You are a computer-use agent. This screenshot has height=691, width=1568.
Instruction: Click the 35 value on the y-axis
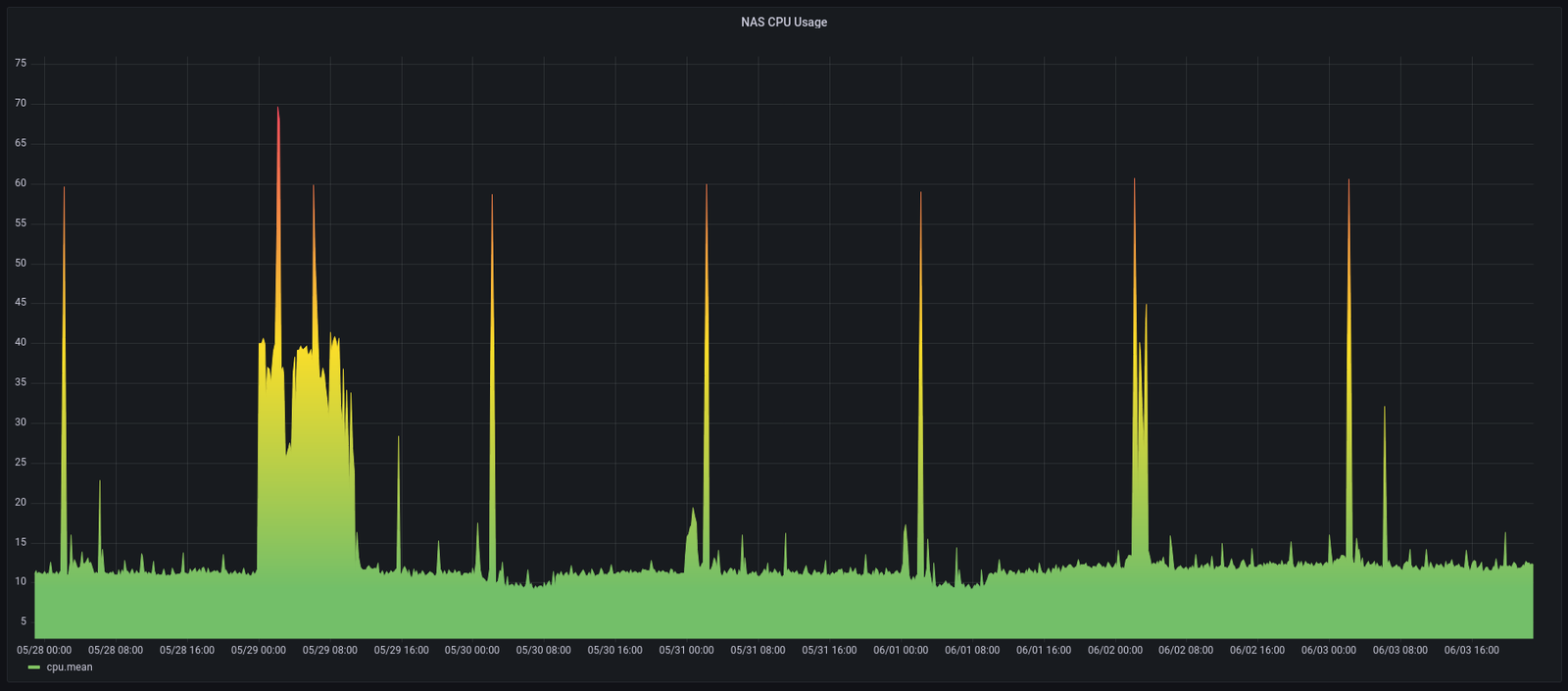click(x=21, y=382)
